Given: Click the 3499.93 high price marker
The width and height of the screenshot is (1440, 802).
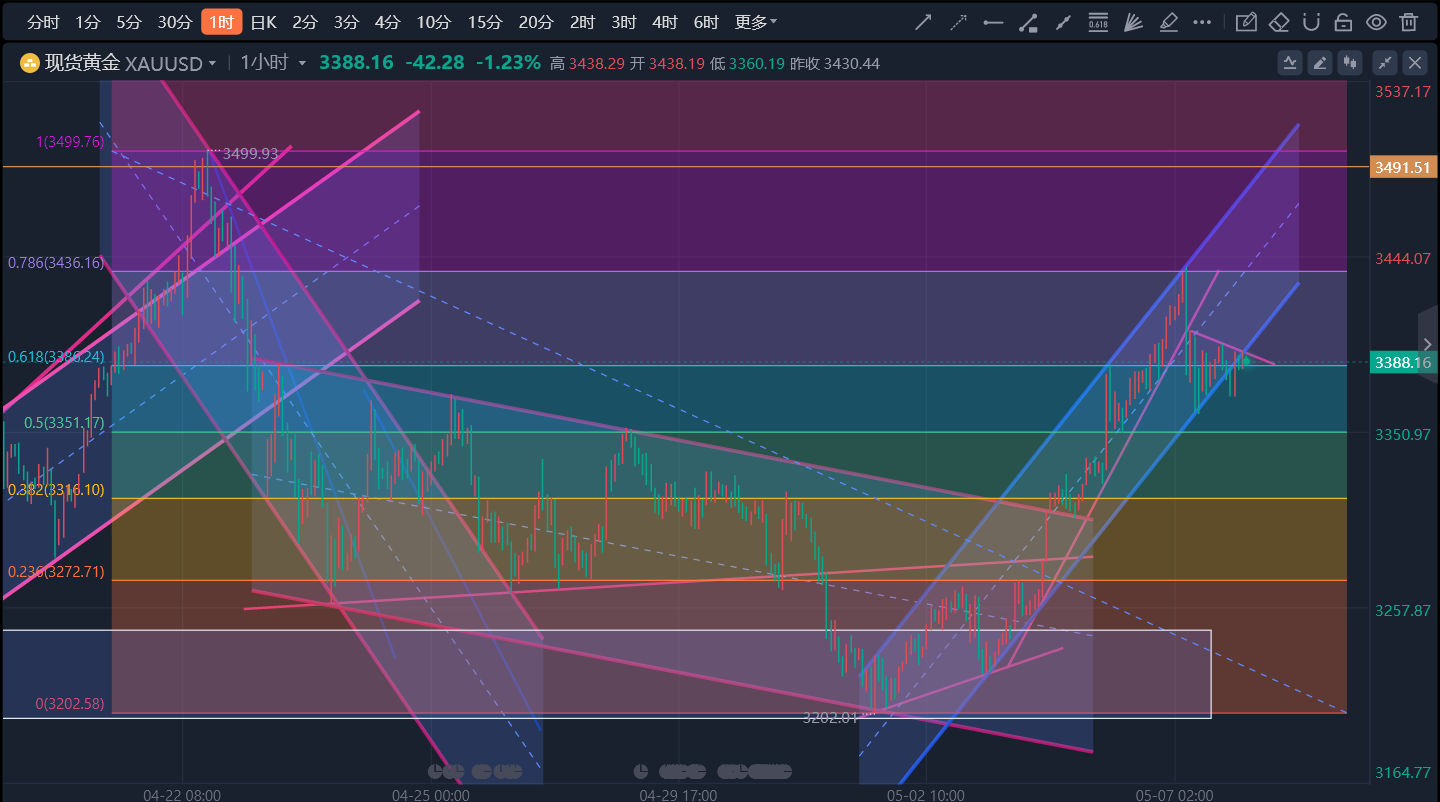Looking at the screenshot, I should click(250, 154).
